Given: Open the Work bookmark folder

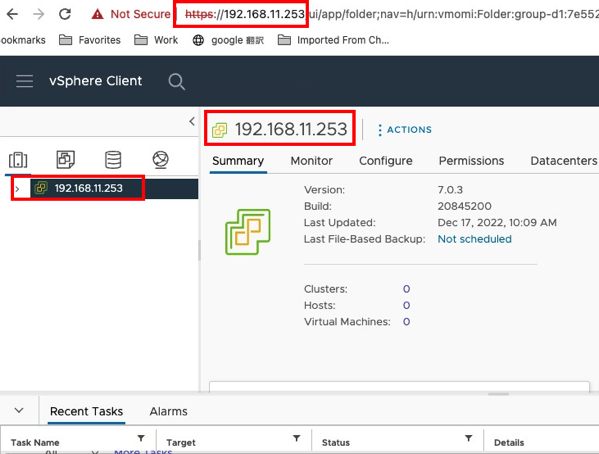Looking at the screenshot, I should coord(156,40).
